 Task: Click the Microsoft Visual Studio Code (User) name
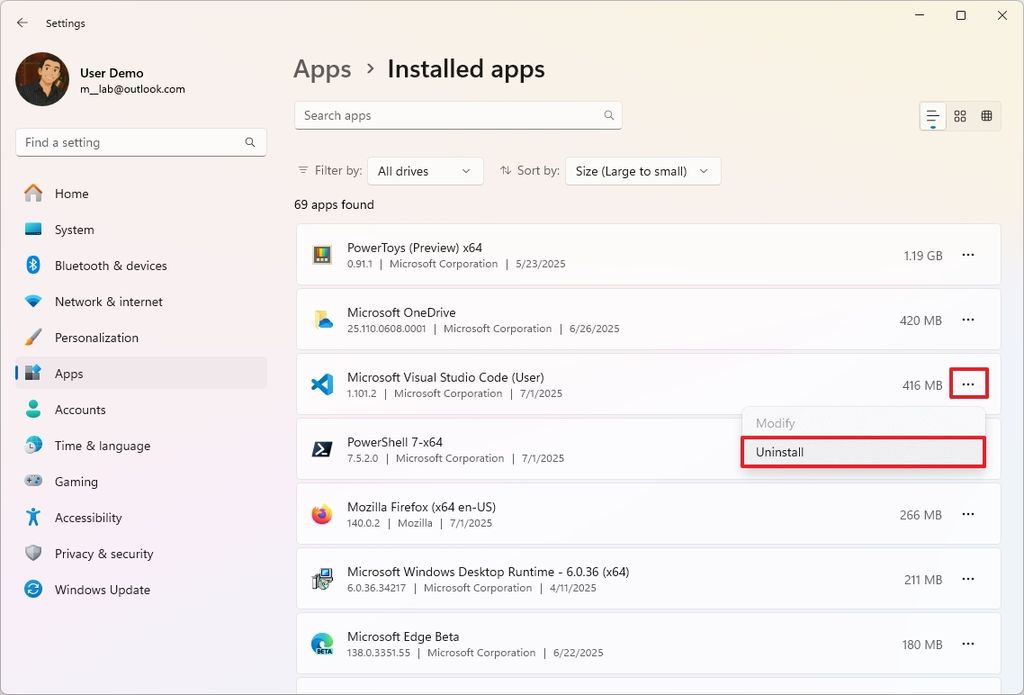(445, 377)
